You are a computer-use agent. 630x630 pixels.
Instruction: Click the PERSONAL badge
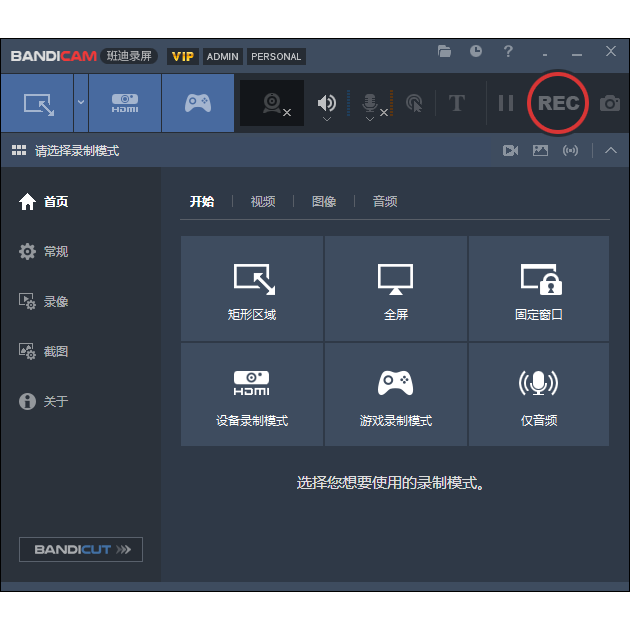point(276,57)
